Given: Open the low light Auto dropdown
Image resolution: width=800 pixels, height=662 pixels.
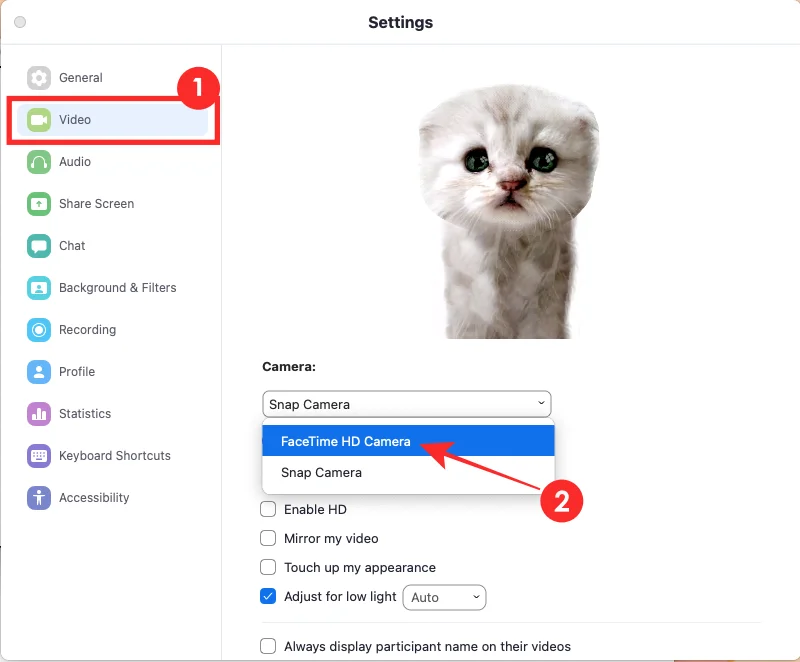Looking at the screenshot, I should (x=444, y=597).
